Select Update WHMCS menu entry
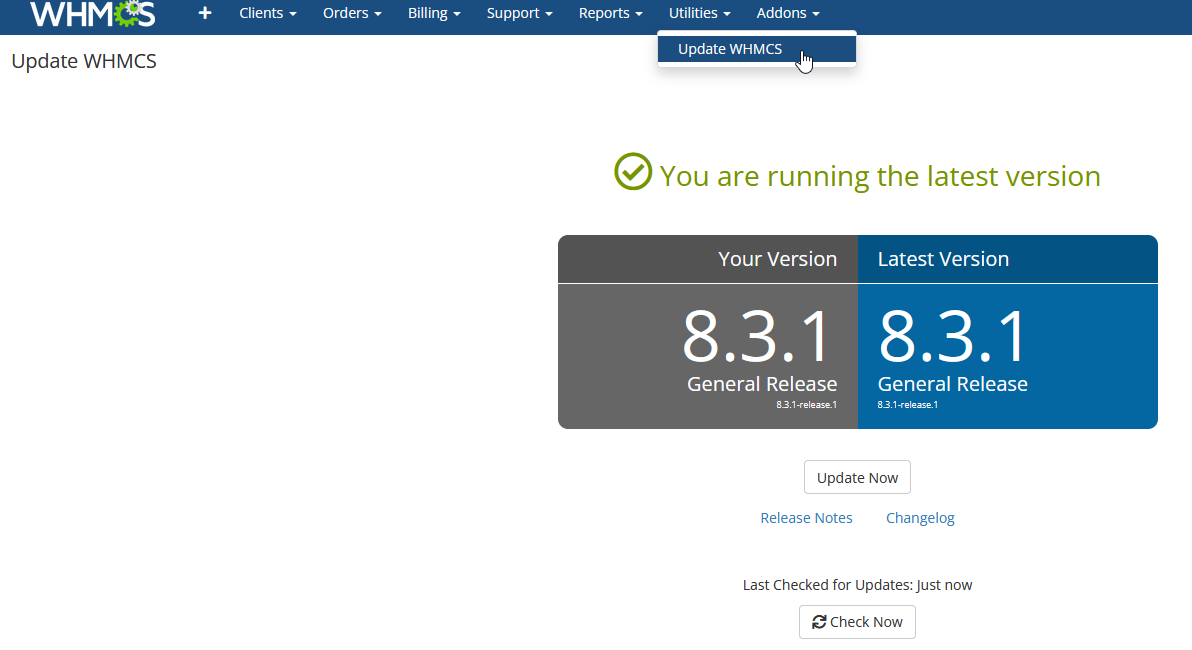1192x650 pixels. click(x=756, y=49)
